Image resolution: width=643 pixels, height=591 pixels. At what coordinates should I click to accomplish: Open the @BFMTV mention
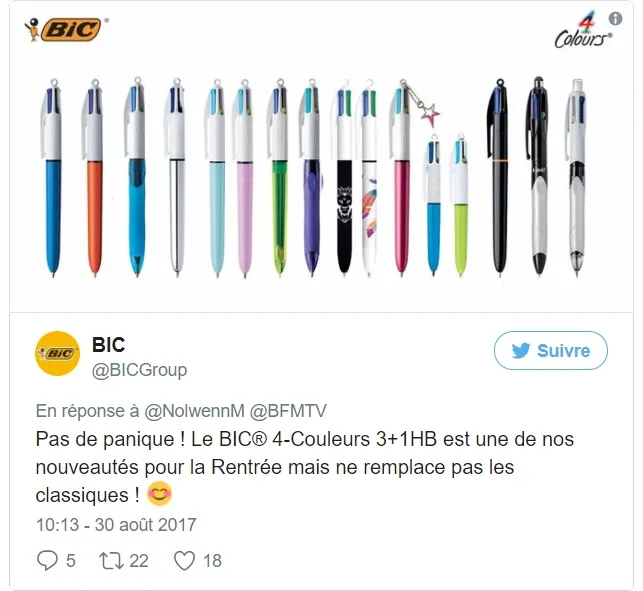[288, 411]
